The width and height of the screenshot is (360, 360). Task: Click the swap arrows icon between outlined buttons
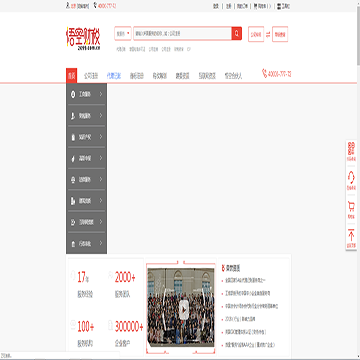pyautogui.click(x=268, y=34)
